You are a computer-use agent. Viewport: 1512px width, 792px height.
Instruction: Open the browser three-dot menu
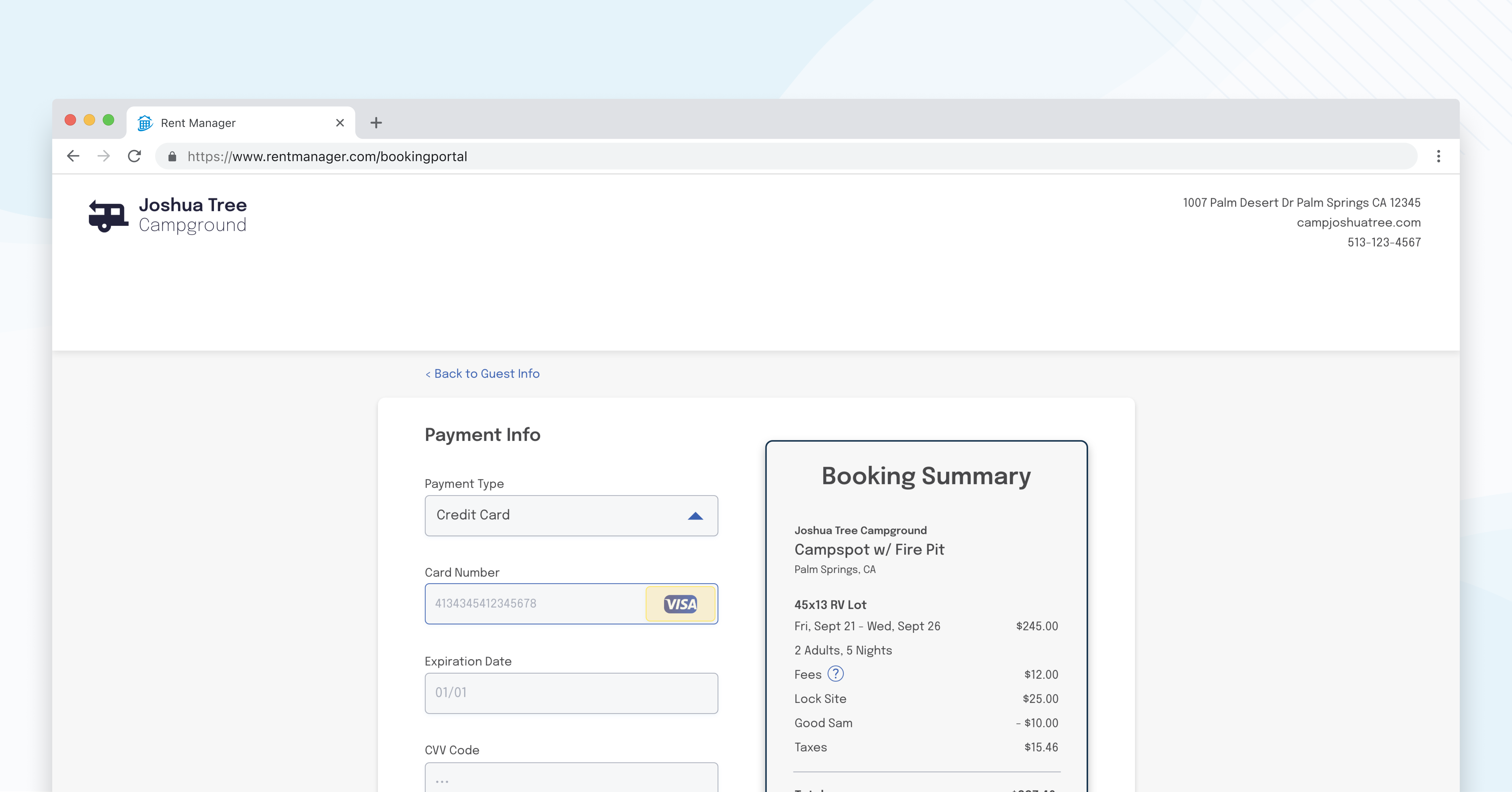pos(1438,156)
